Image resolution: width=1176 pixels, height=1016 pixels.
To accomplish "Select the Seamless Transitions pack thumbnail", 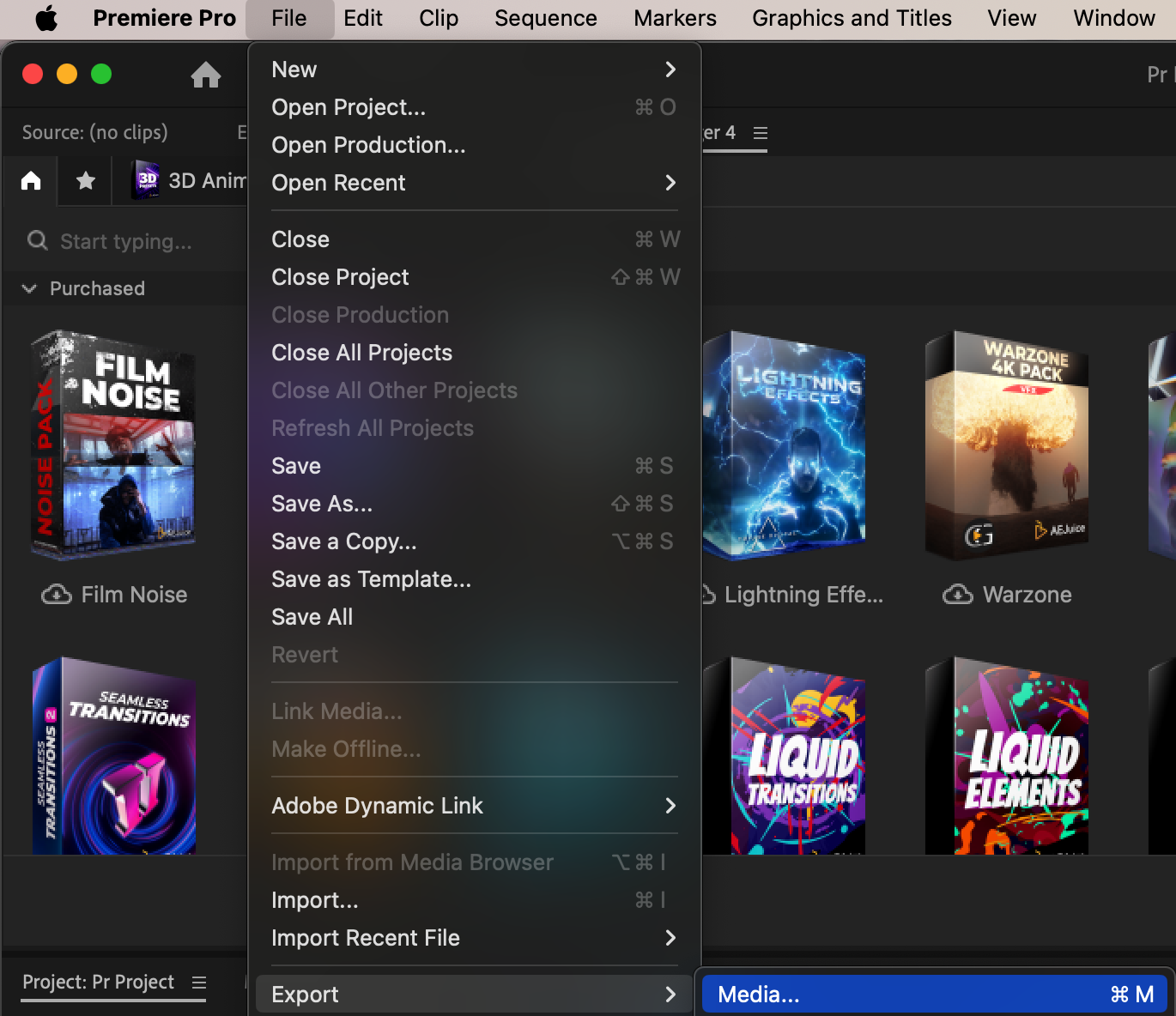I will tap(114, 755).
